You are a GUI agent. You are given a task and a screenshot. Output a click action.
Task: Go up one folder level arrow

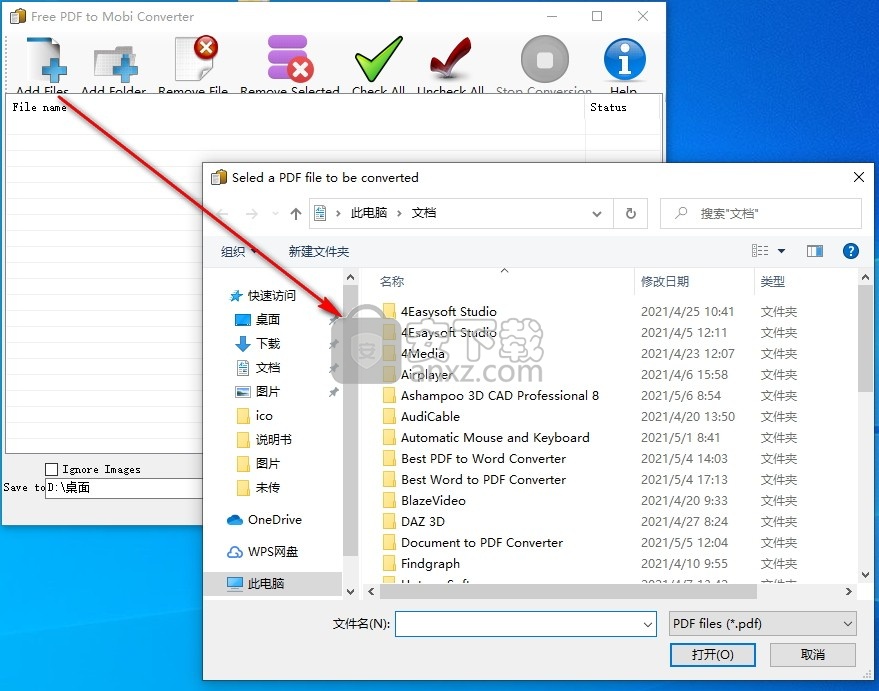tap(295, 214)
